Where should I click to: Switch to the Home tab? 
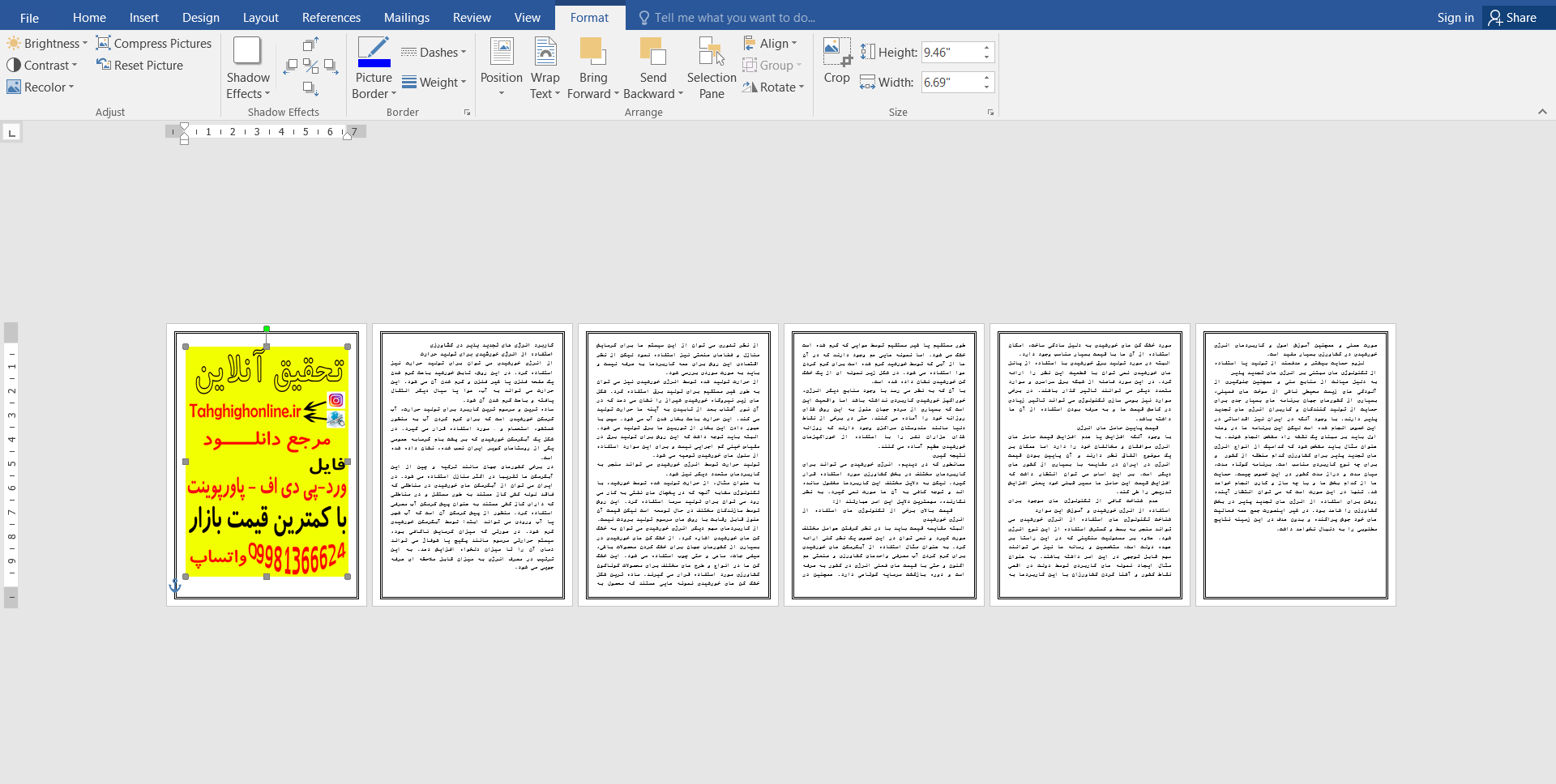tap(89, 18)
